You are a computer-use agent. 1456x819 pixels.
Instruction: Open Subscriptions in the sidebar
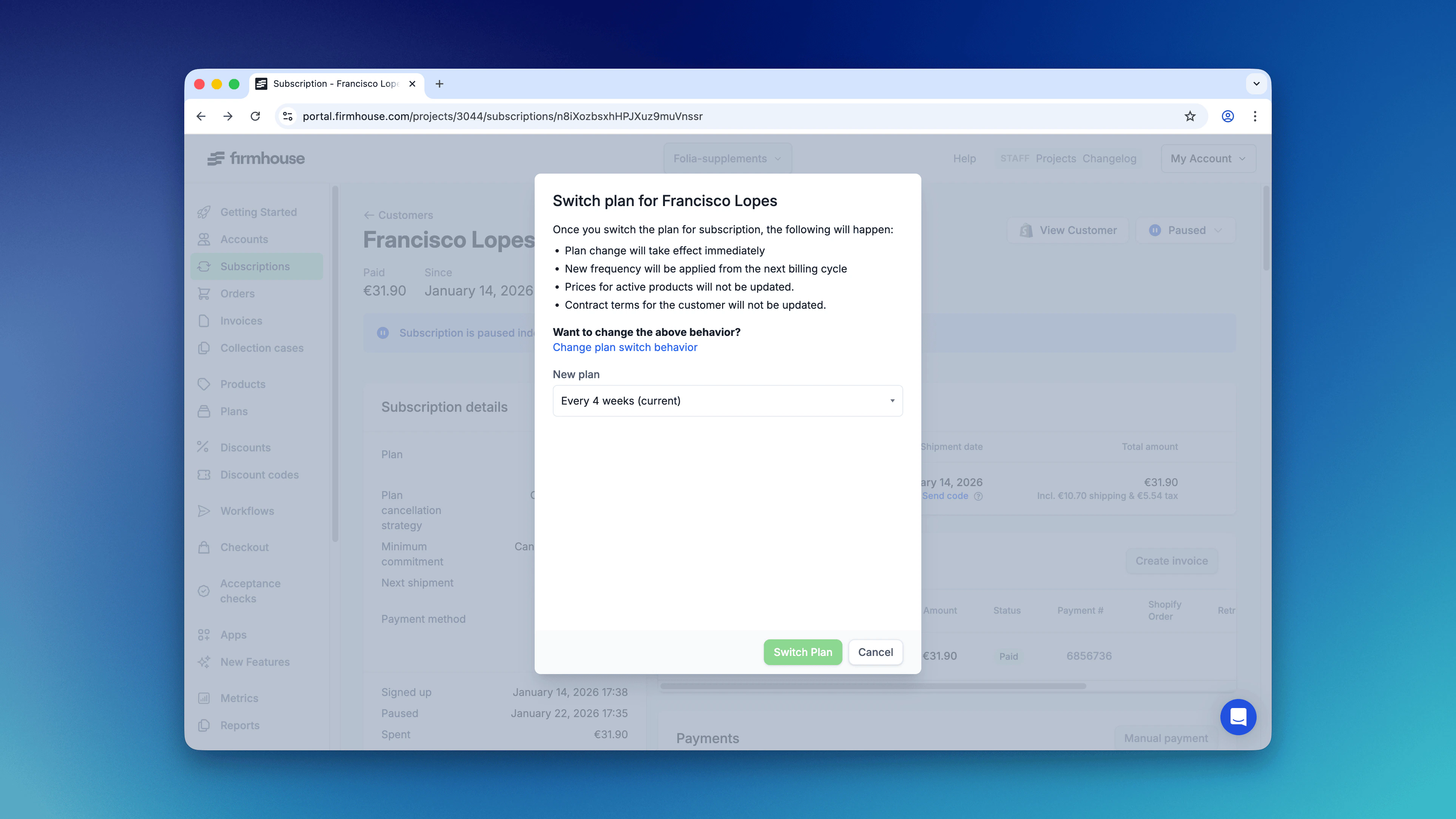(255, 266)
